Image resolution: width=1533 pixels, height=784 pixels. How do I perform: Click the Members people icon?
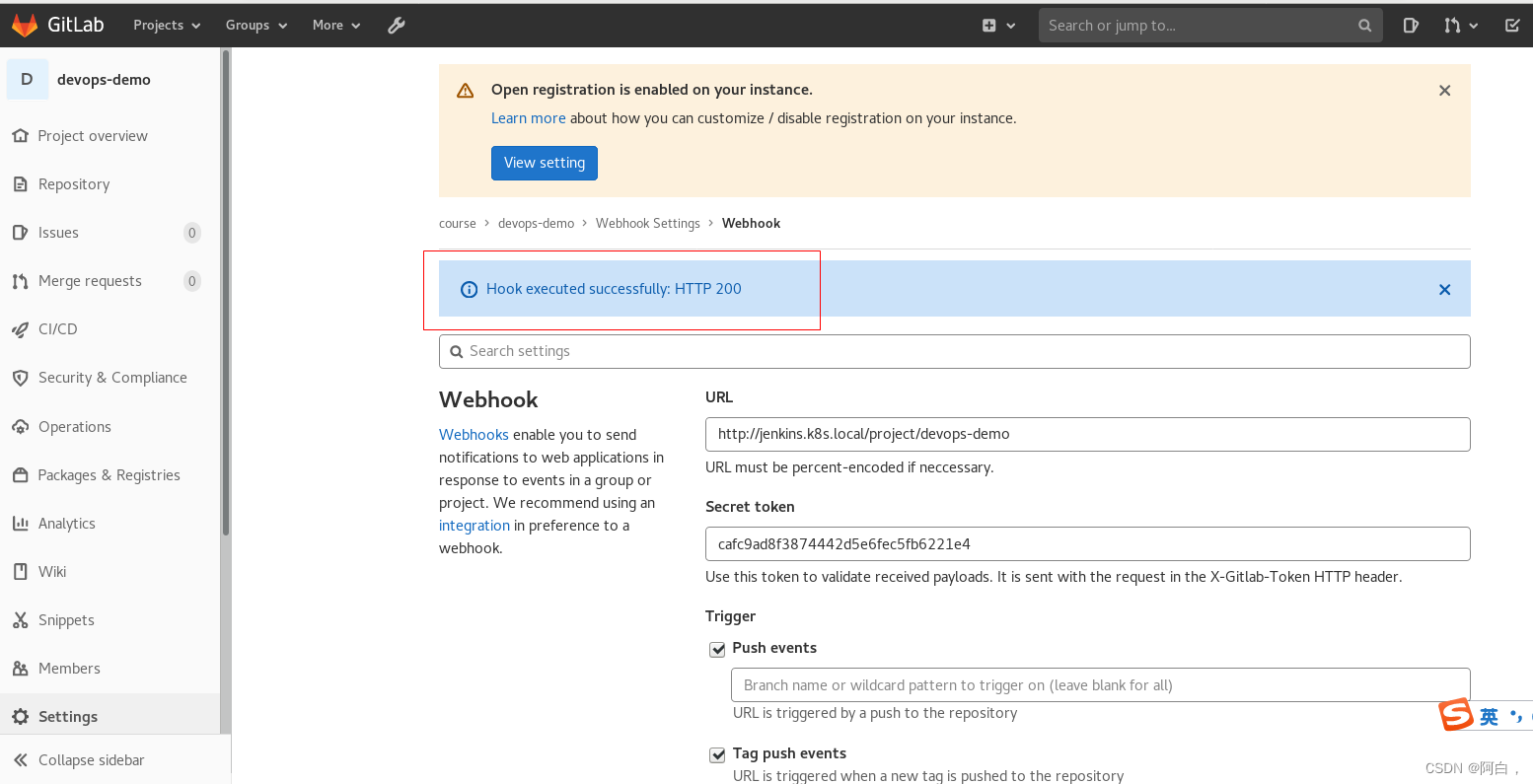pos(20,669)
